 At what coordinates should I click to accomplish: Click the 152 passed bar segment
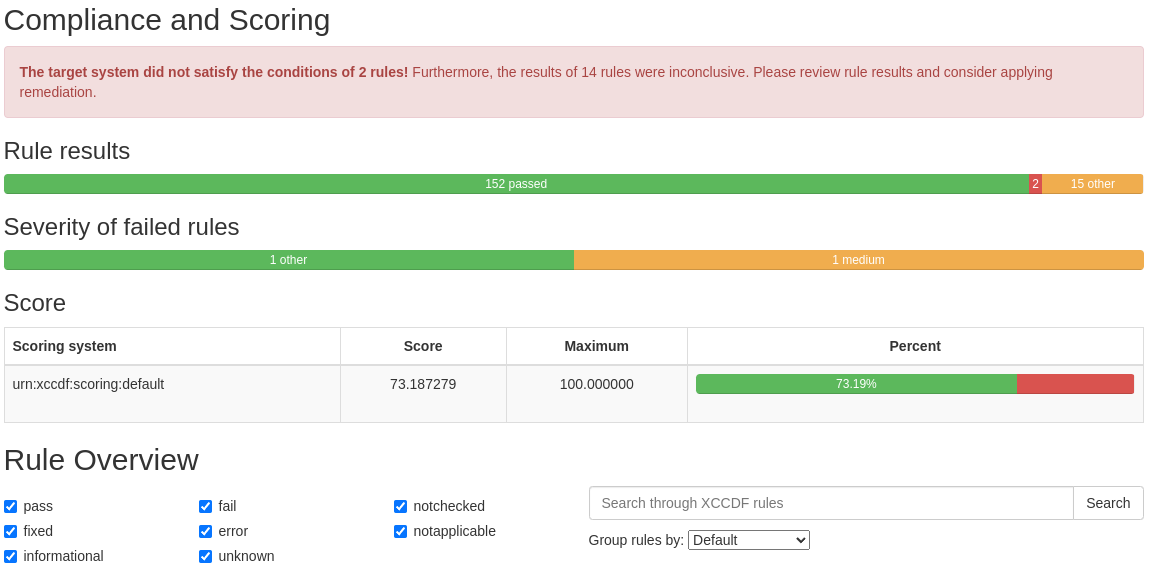(x=516, y=184)
